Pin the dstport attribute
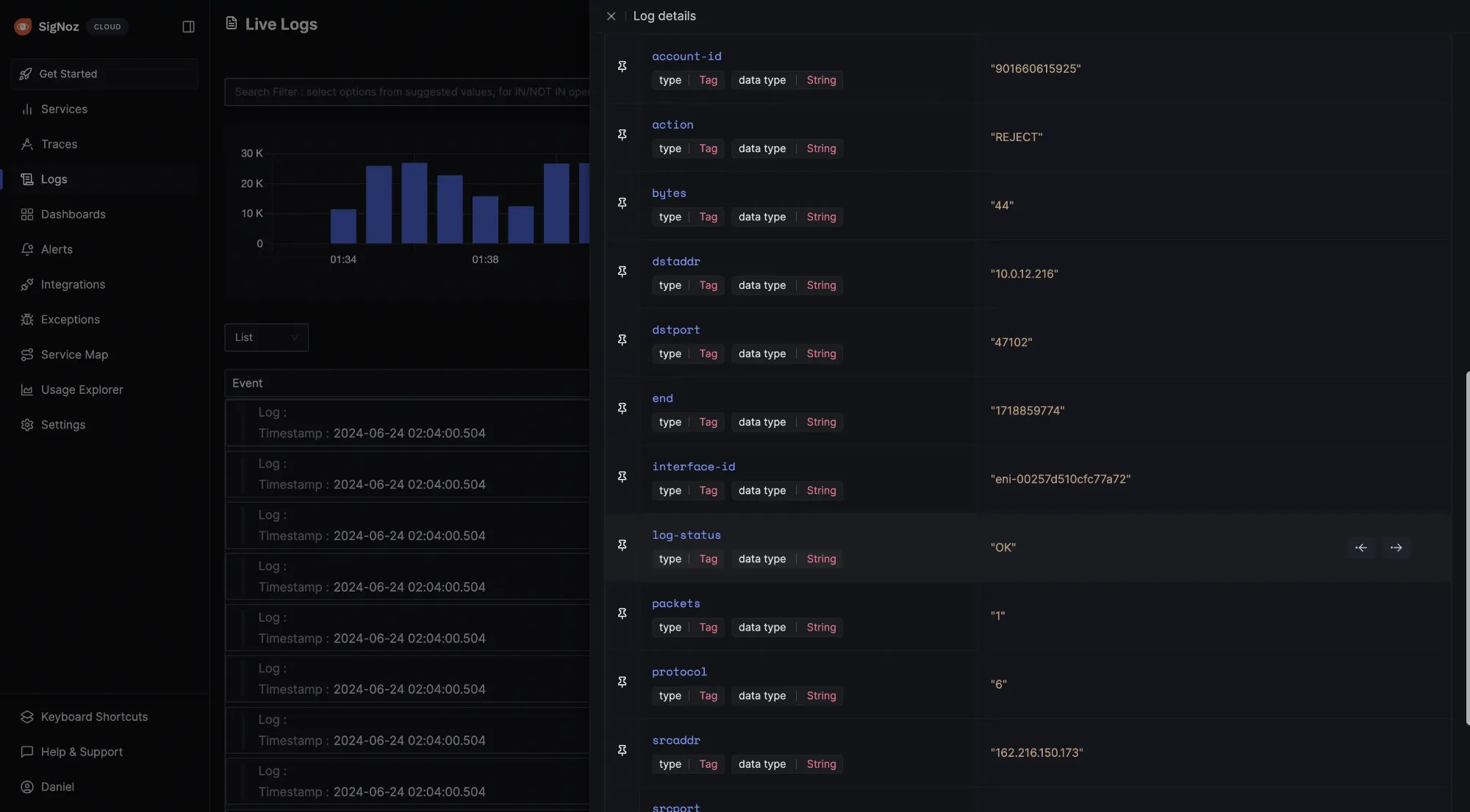The image size is (1470, 812). pyautogui.click(x=622, y=340)
